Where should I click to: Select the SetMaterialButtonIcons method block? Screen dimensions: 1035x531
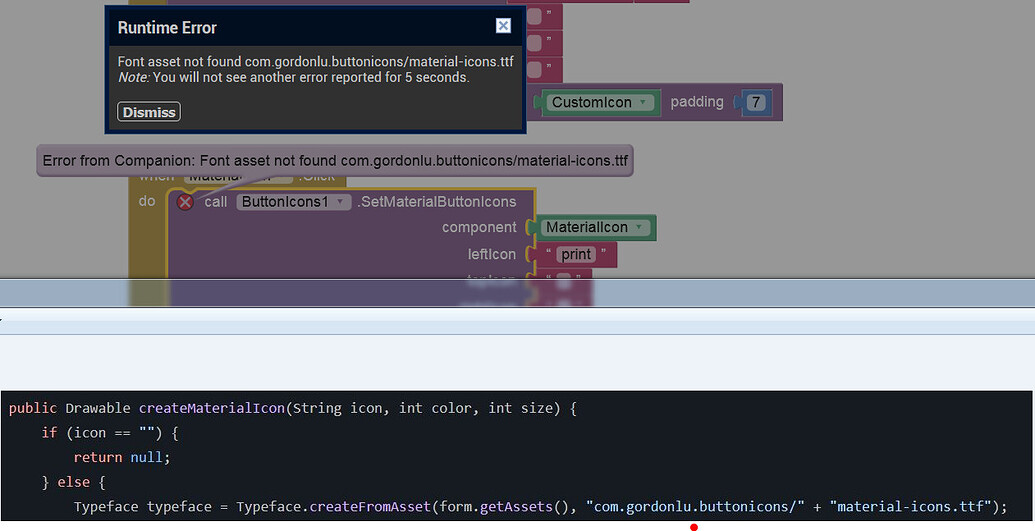tap(437, 202)
